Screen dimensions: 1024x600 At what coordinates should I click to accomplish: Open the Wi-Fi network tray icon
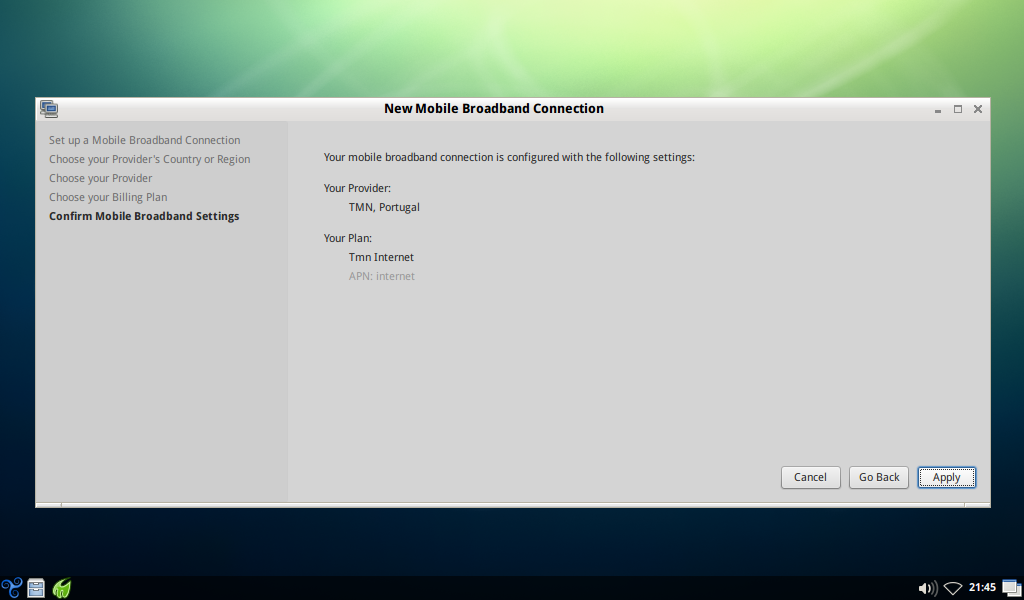[x=953, y=588]
